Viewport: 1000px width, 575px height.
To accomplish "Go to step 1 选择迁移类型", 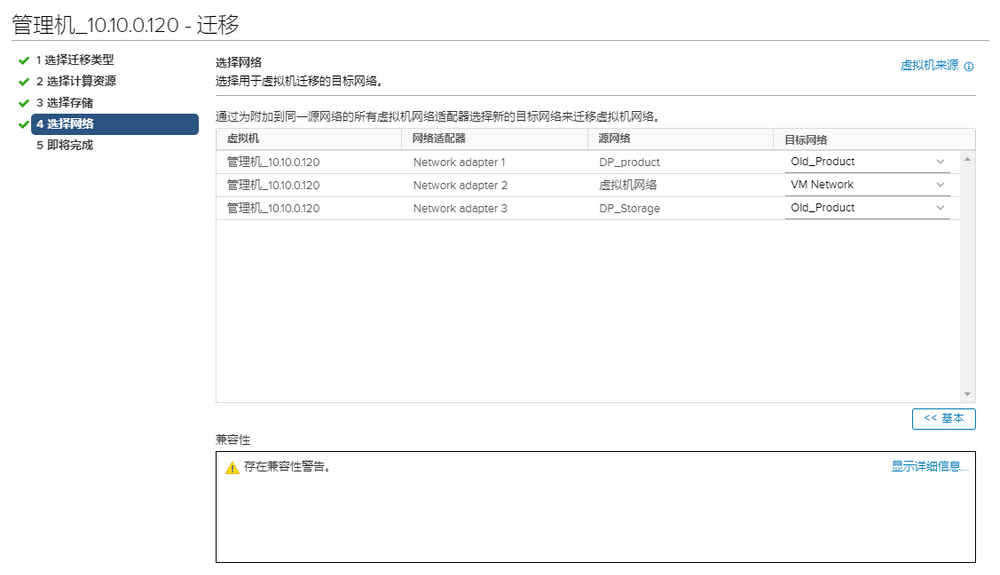I will click(x=79, y=60).
